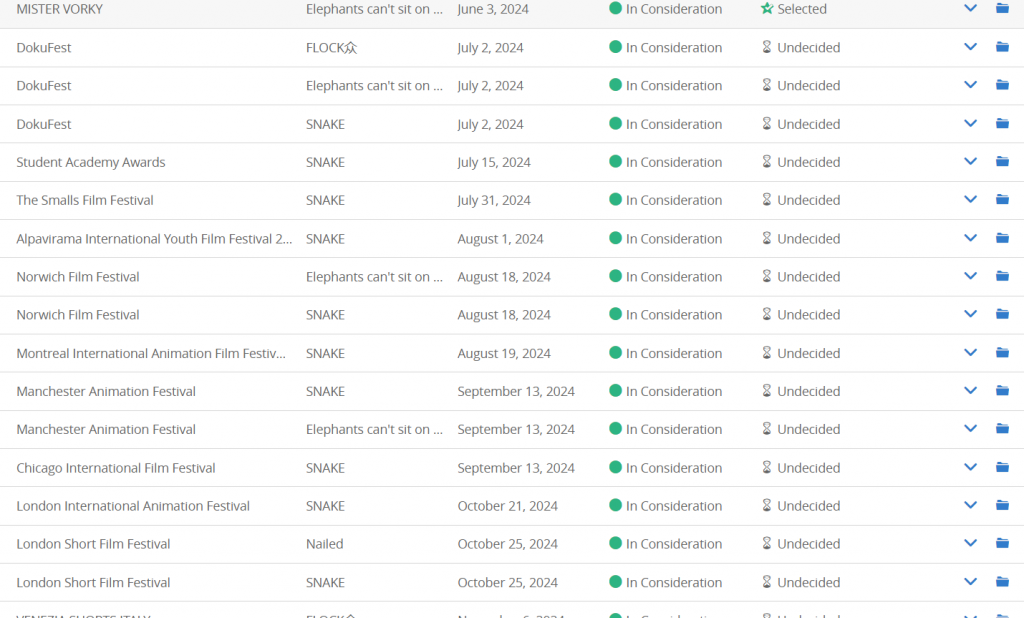Open folder icon for DokuFest Elephants submission
Viewport: 1024px width, 618px height.
coord(1002,84)
